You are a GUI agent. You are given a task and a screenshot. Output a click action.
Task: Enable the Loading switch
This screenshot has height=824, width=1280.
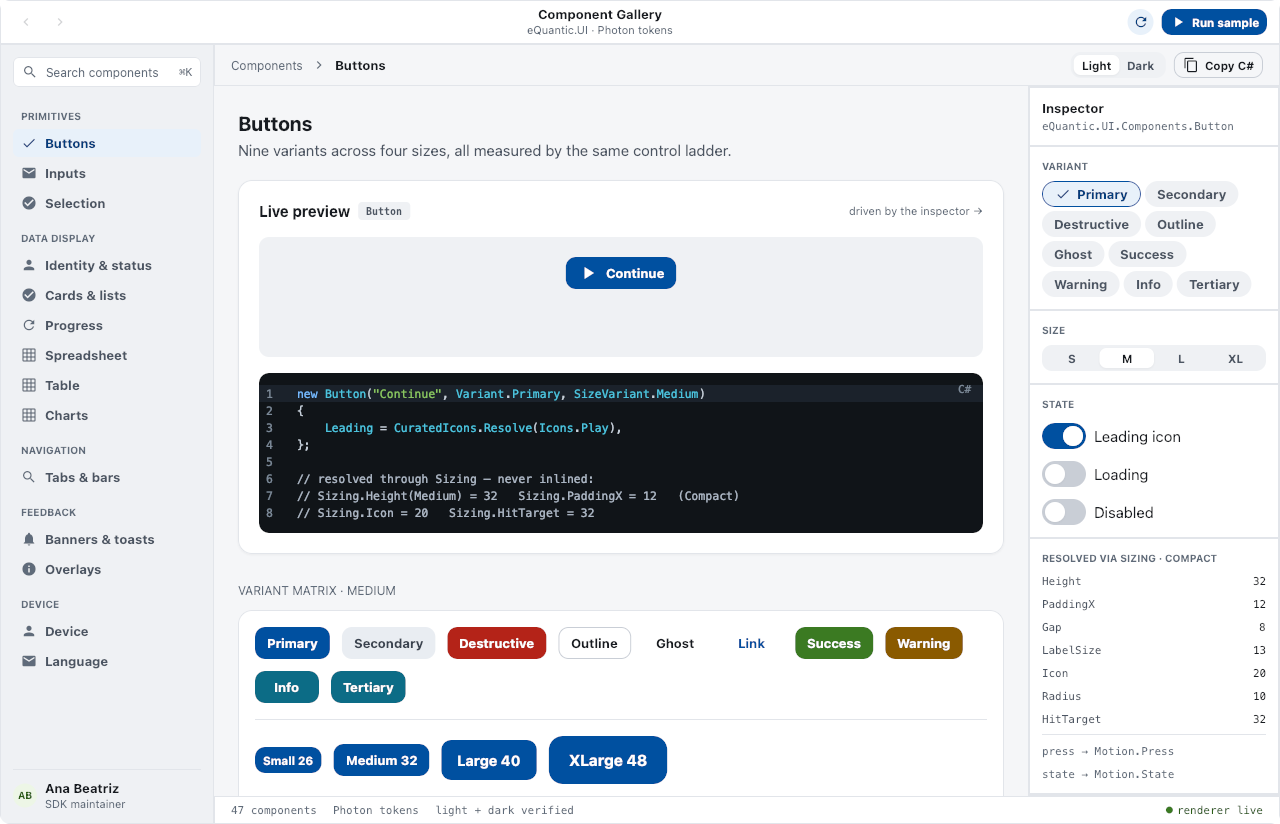[1064, 474]
